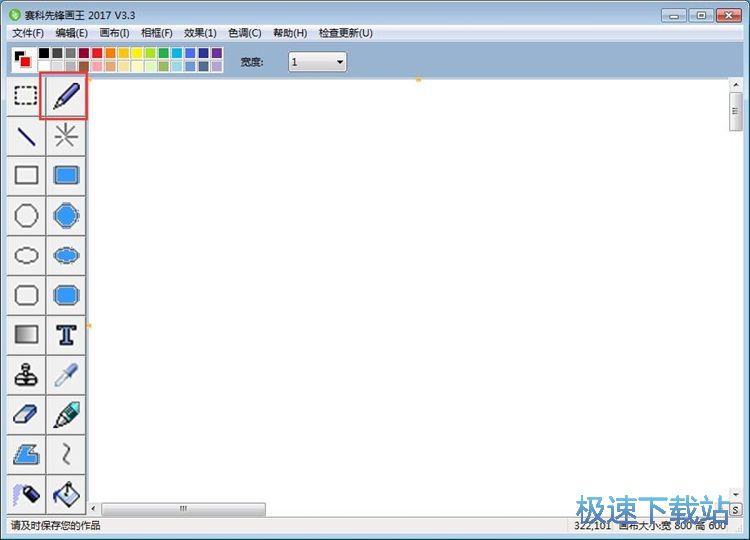The height and width of the screenshot is (540, 750).
Task: Open the 效果 effects menu
Action: pyautogui.click(x=200, y=33)
